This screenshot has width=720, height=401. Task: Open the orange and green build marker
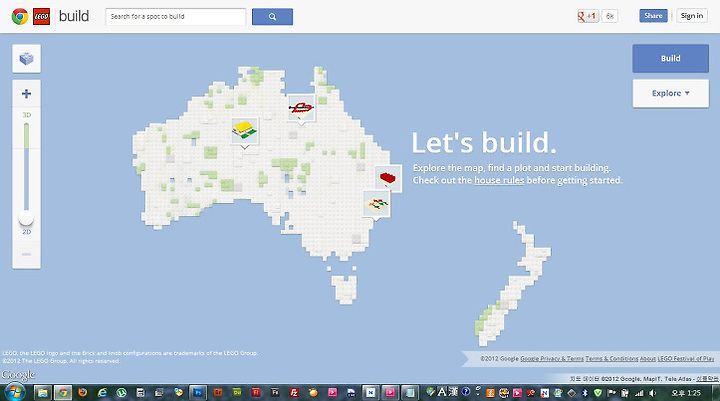[377, 204]
